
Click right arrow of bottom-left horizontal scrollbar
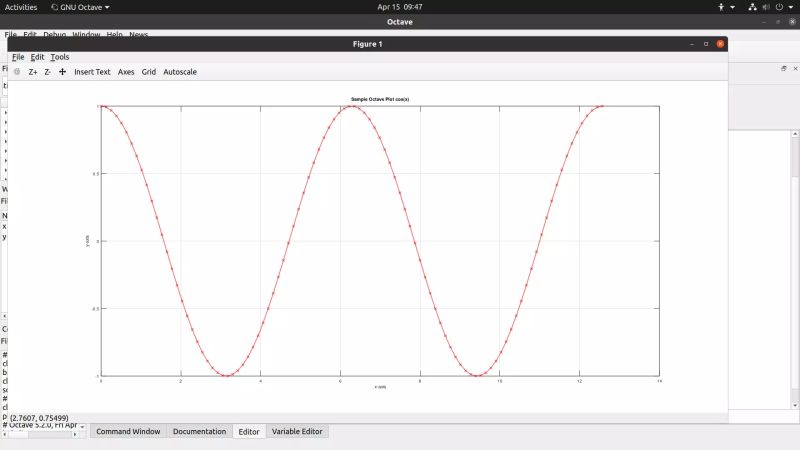click(75, 435)
